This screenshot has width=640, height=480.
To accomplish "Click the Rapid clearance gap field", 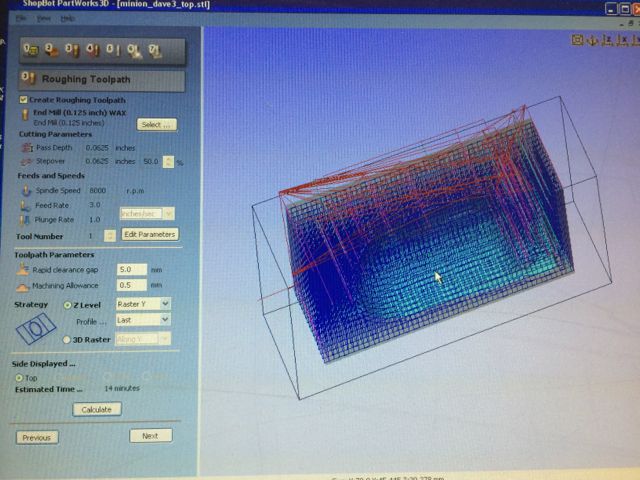I will pyautogui.click(x=132, y=269).
